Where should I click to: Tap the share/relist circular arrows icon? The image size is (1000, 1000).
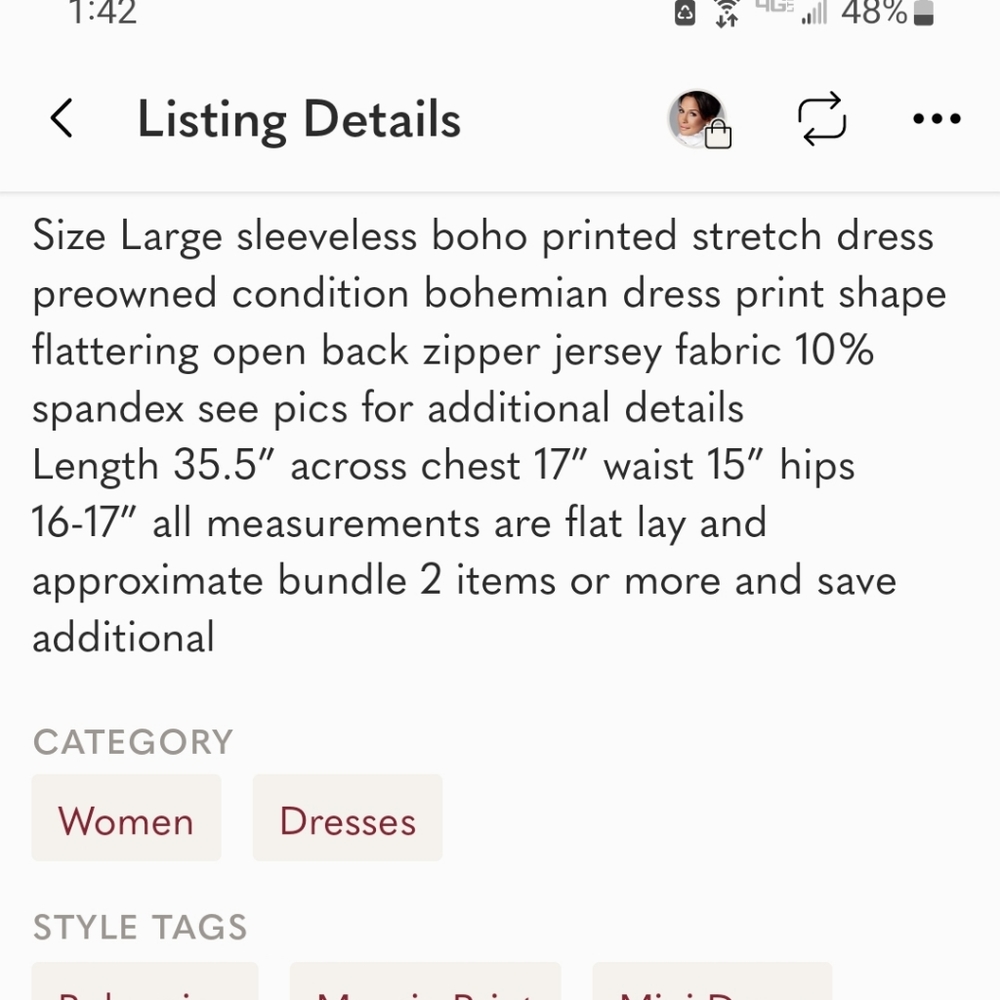822,118
